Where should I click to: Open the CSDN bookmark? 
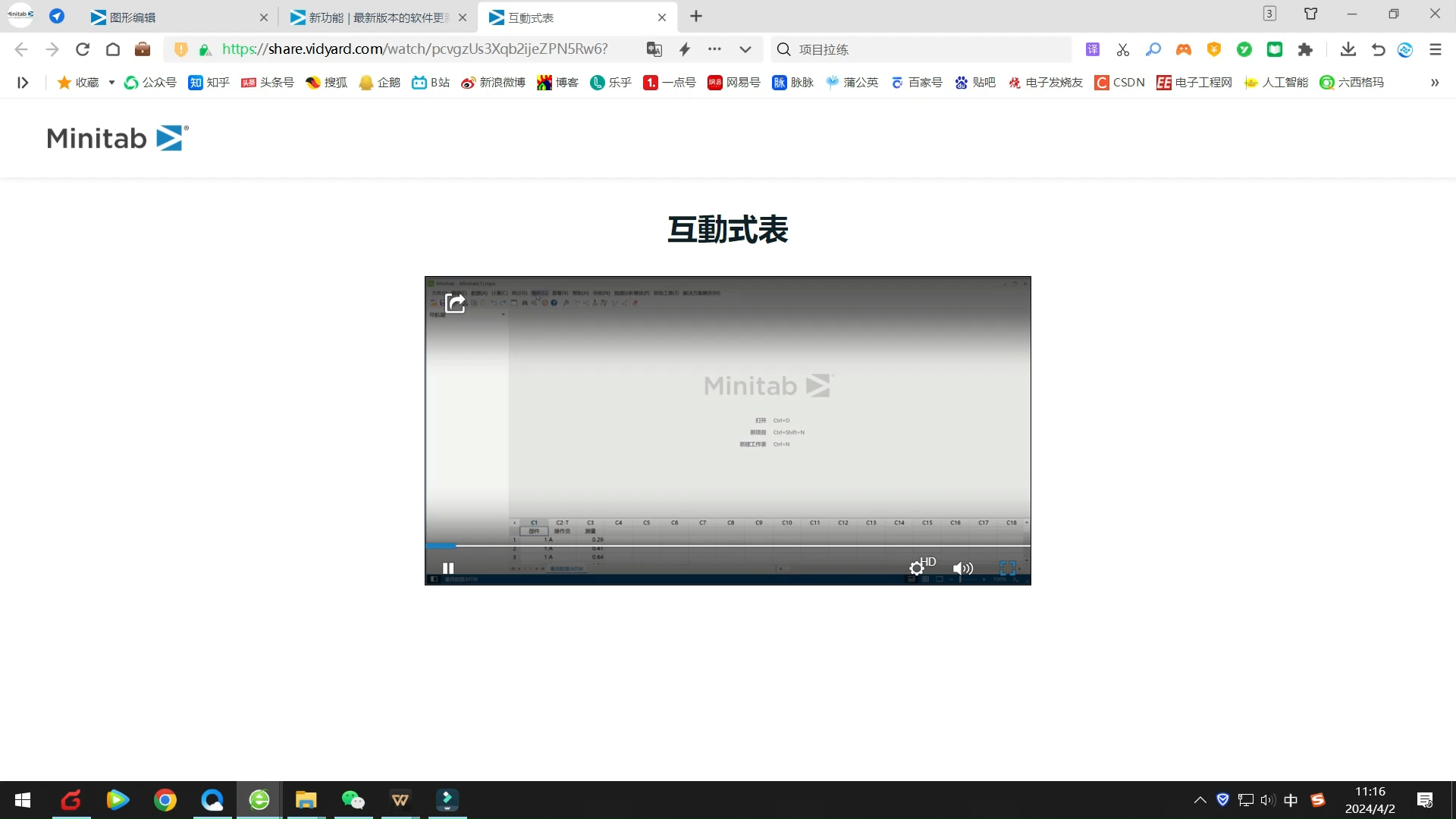[x=1119, y=83]
